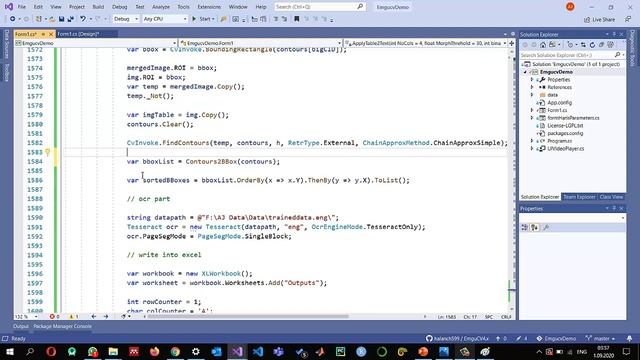This screenshot has height=360, width=640.
Task: Toggle auto-hide pin on Solution Explorer panel
Action: click(614, 34)
